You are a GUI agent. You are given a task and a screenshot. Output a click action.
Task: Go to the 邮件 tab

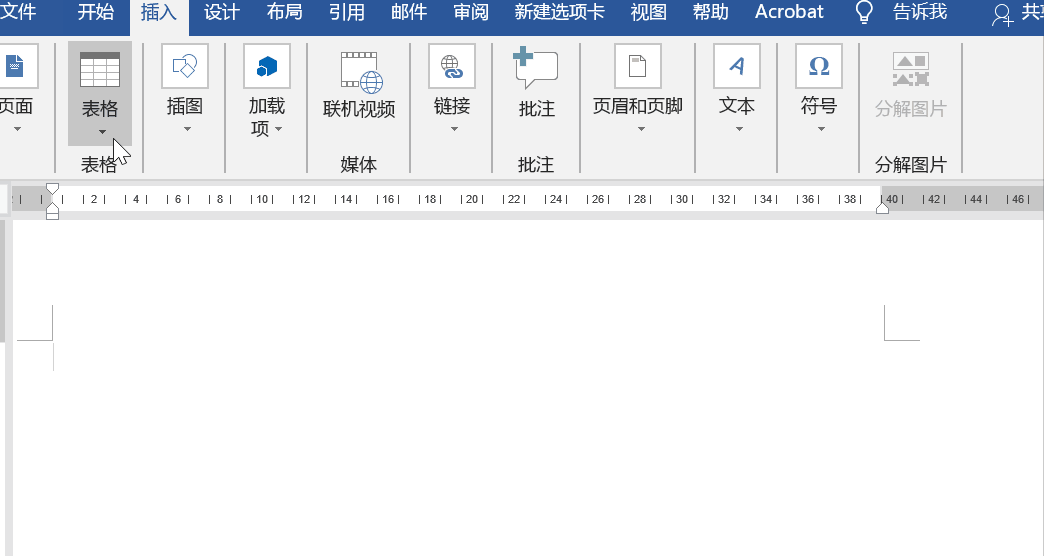(409, 12)
